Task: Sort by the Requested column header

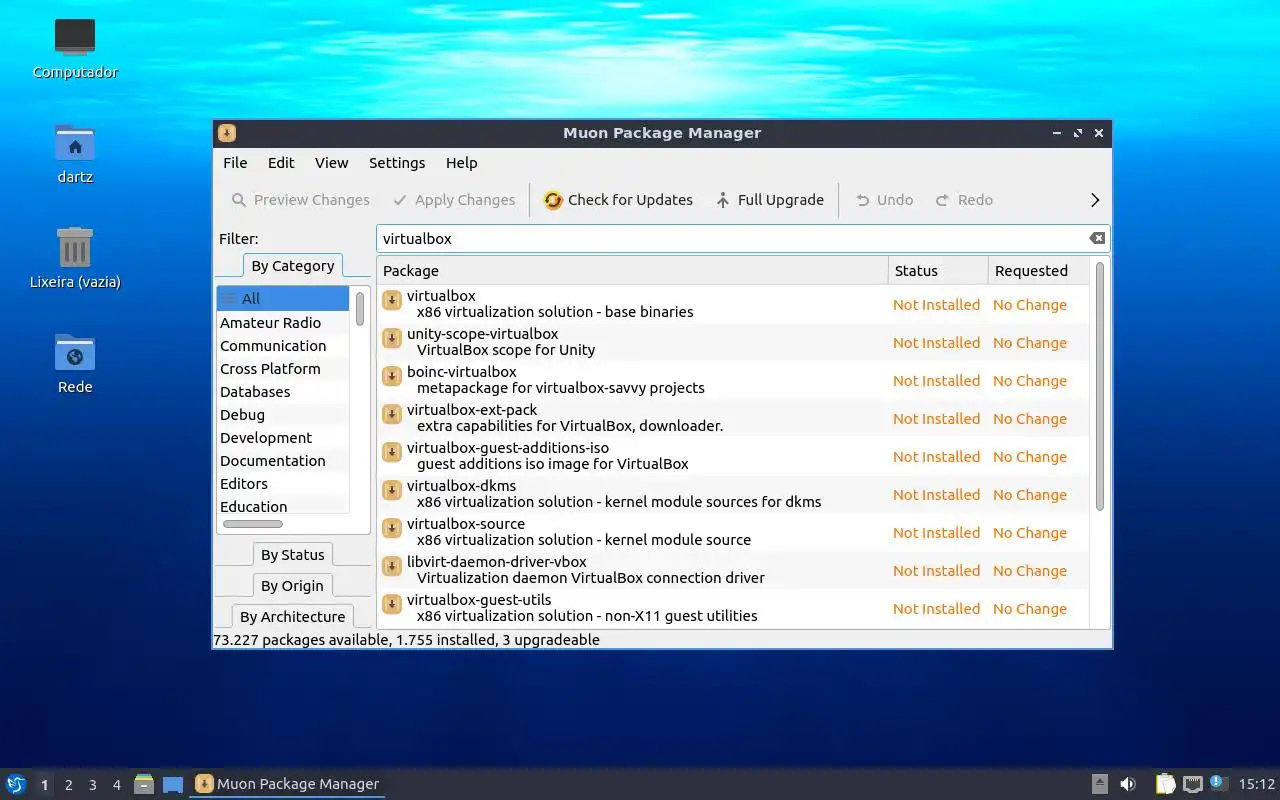Action: [x=1038, y=271]
